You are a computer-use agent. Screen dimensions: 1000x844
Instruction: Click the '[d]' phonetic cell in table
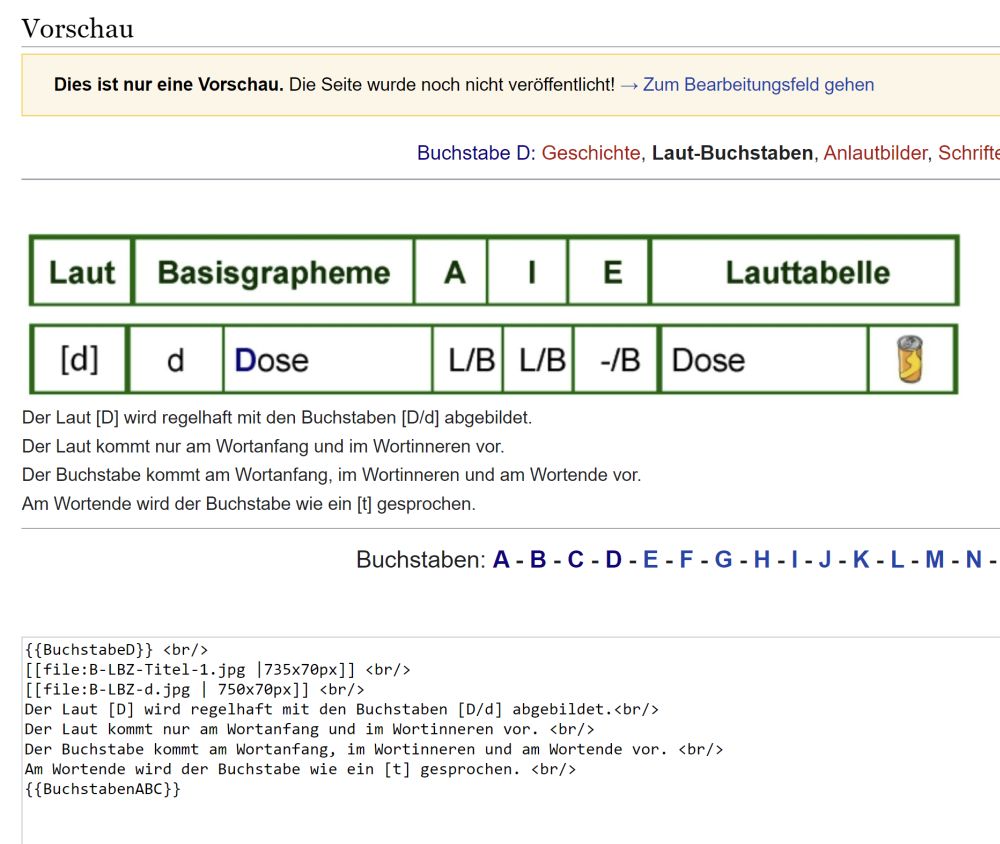coord(79,360)
